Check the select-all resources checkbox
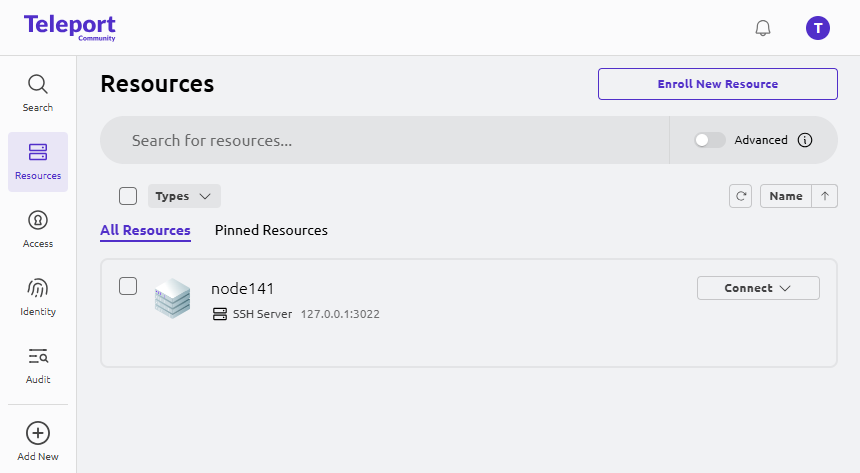 (128, 196)
